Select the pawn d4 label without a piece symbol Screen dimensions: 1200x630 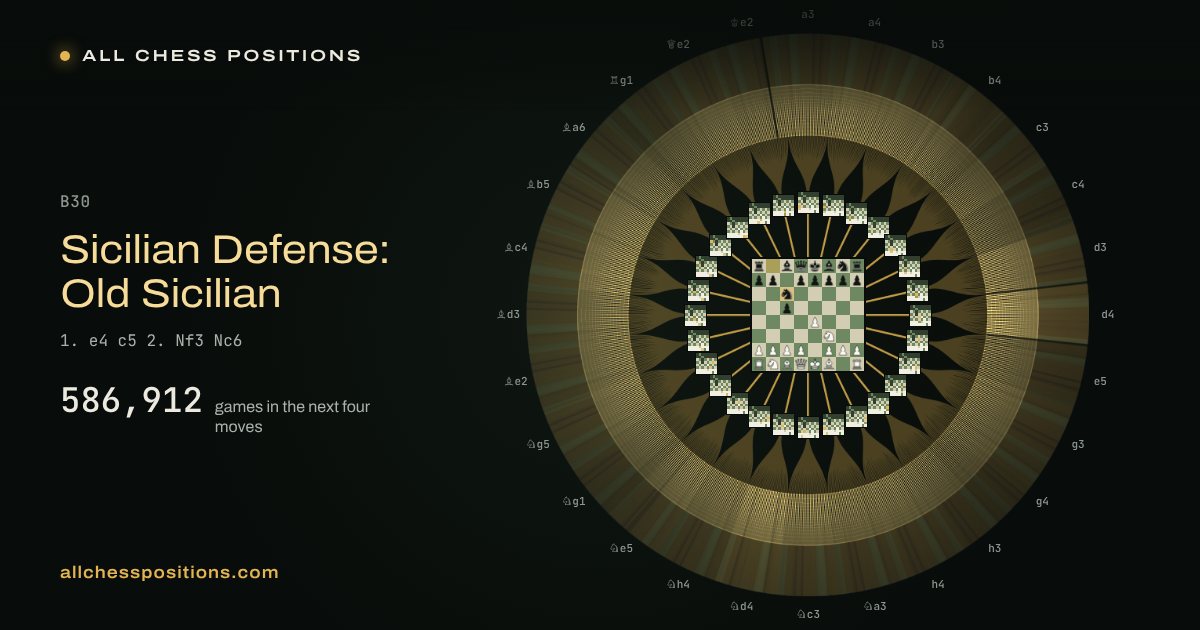click(1108, 314)
